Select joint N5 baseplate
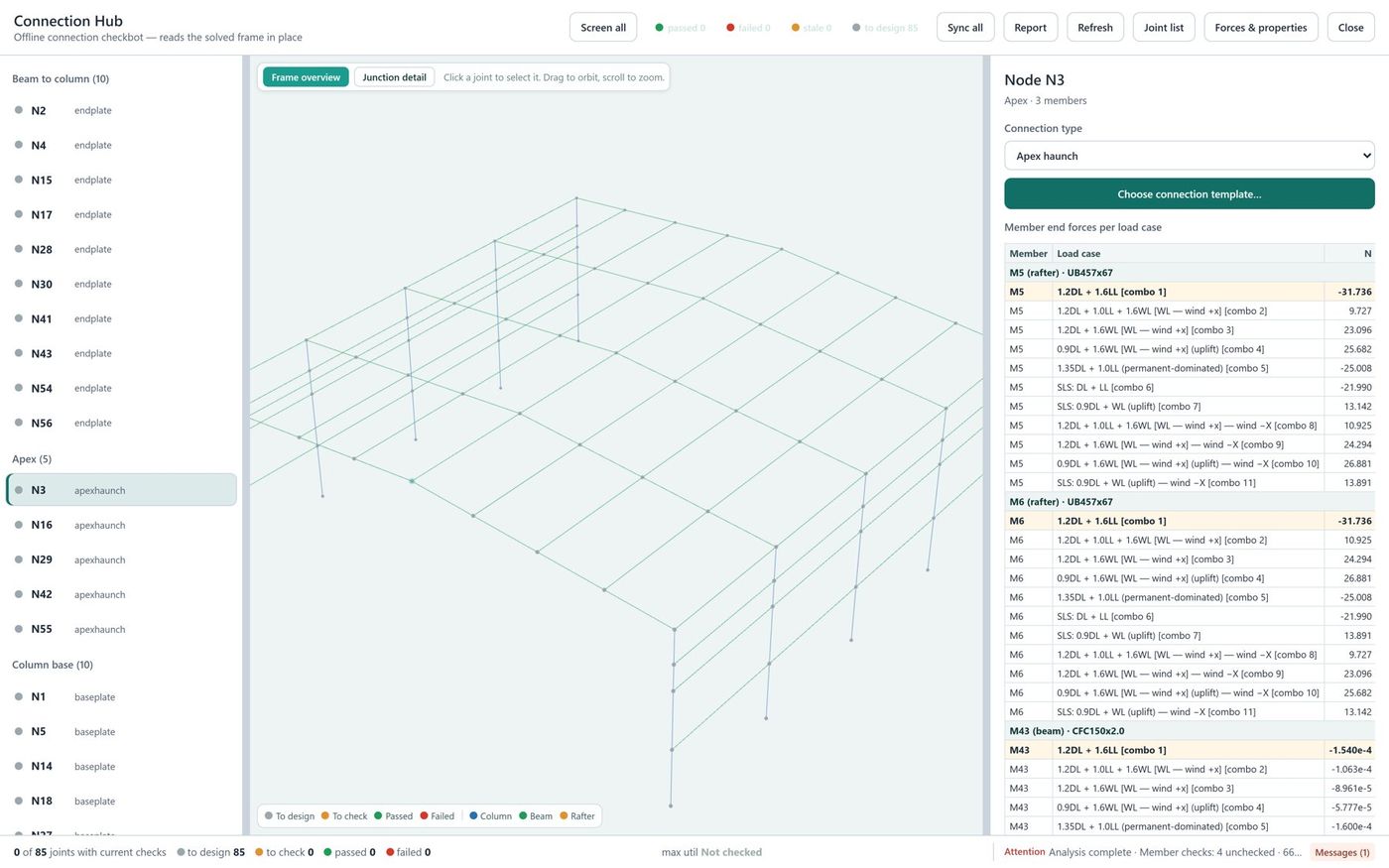 (x=121, y=731)
